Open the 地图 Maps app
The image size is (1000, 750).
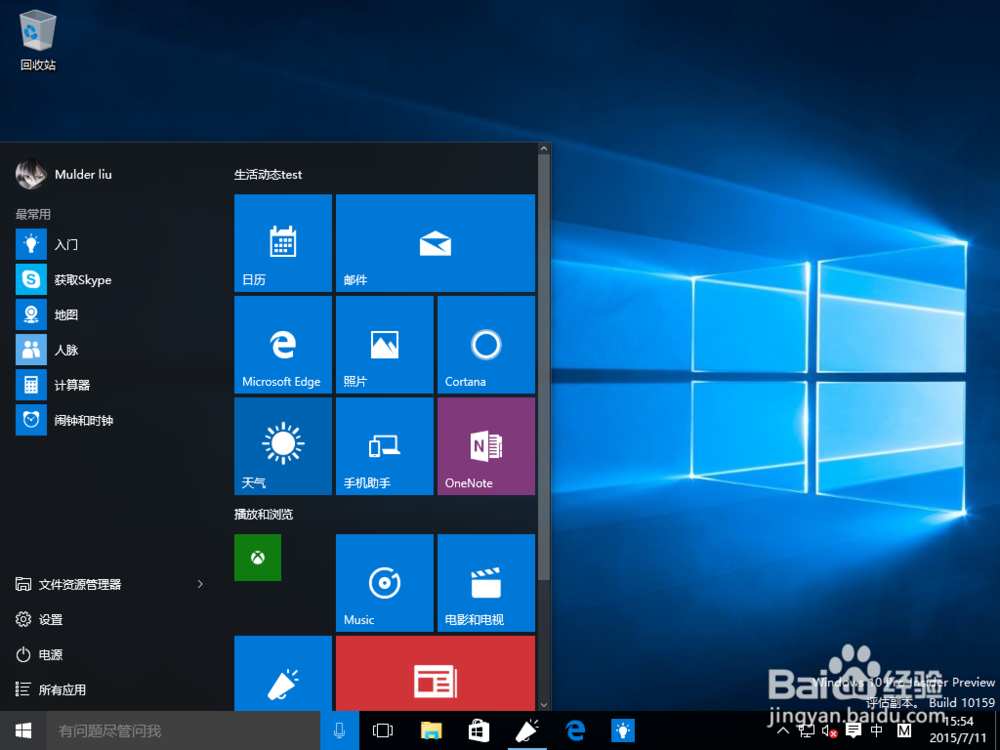[x=47, y=314]
